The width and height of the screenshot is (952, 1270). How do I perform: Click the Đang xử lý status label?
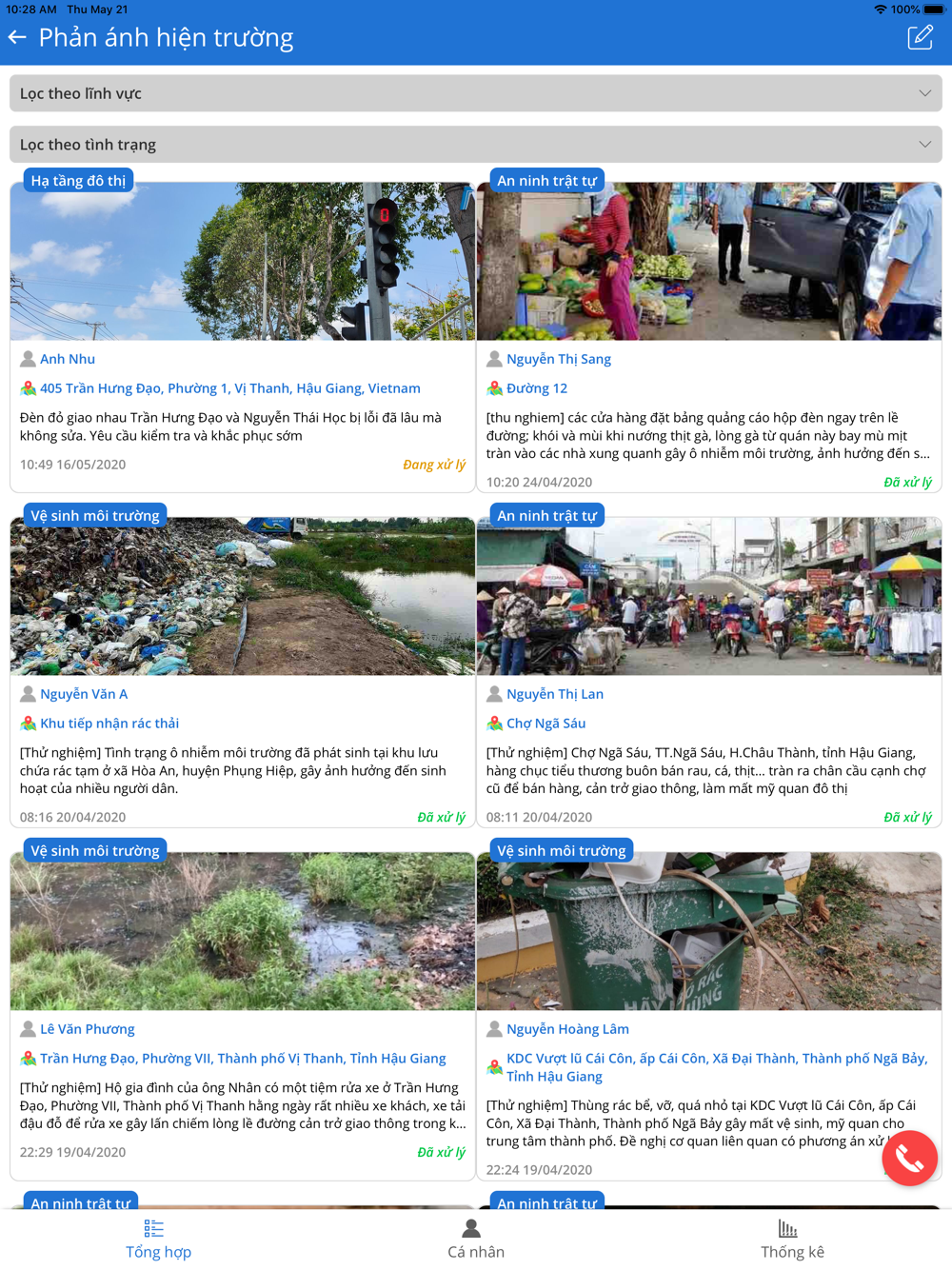point(434,465)
